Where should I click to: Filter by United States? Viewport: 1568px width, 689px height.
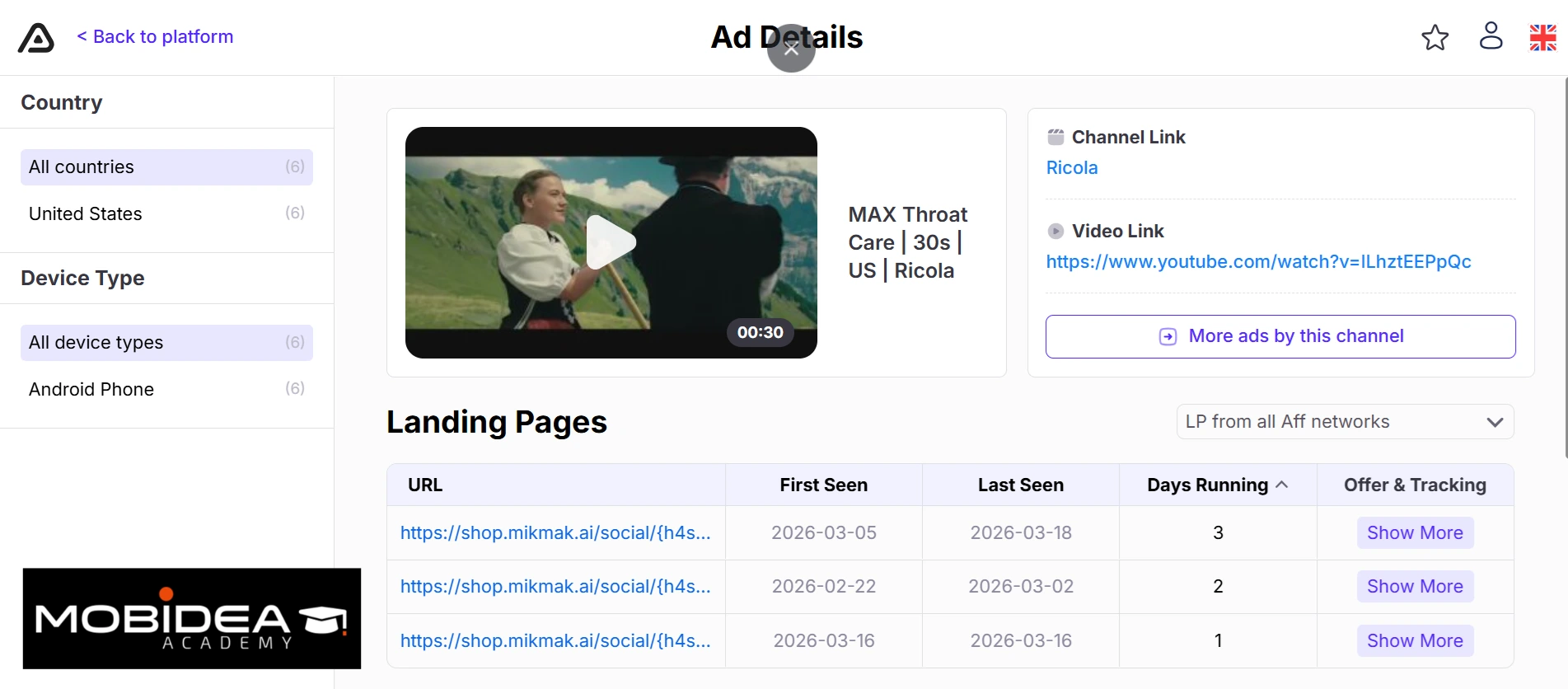click(x=166, y=213)
